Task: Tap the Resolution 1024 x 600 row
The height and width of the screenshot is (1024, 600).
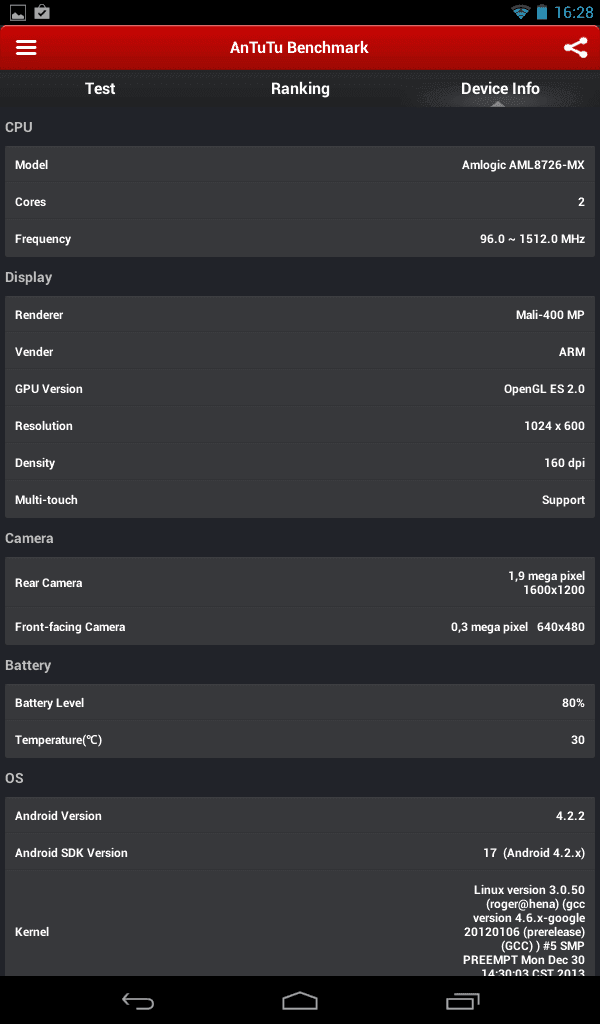Action: (x=300, y=426)
